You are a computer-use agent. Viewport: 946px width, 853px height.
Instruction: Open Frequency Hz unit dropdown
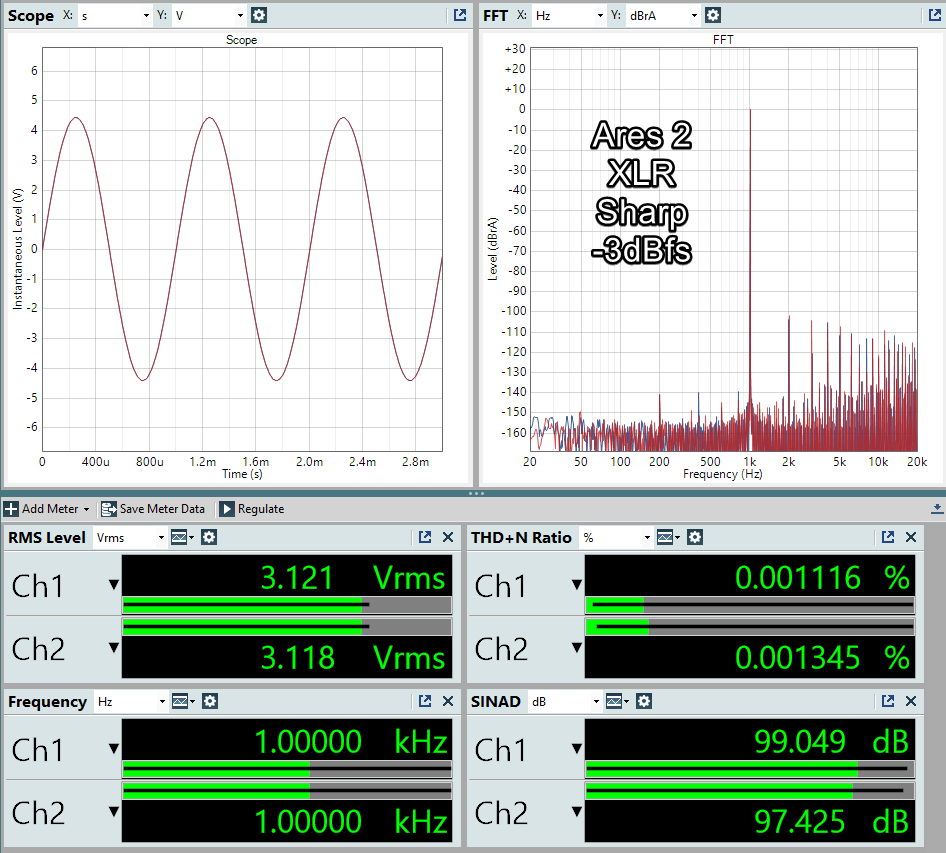pyautogui.click(x=130, y=702)
